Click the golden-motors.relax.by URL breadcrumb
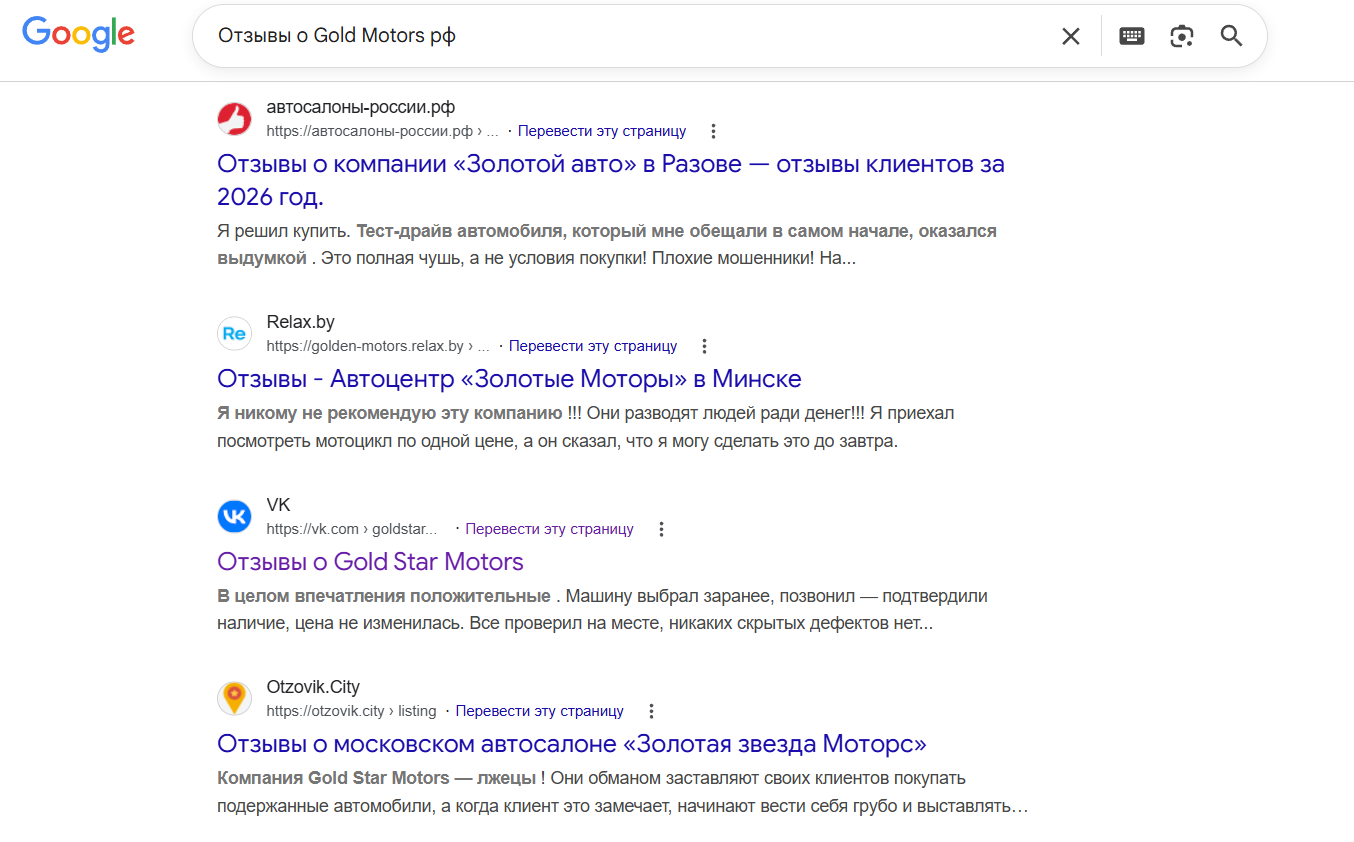Image resolution: width=1354 pixels, height=842 pixels. [x=378, y=346]
